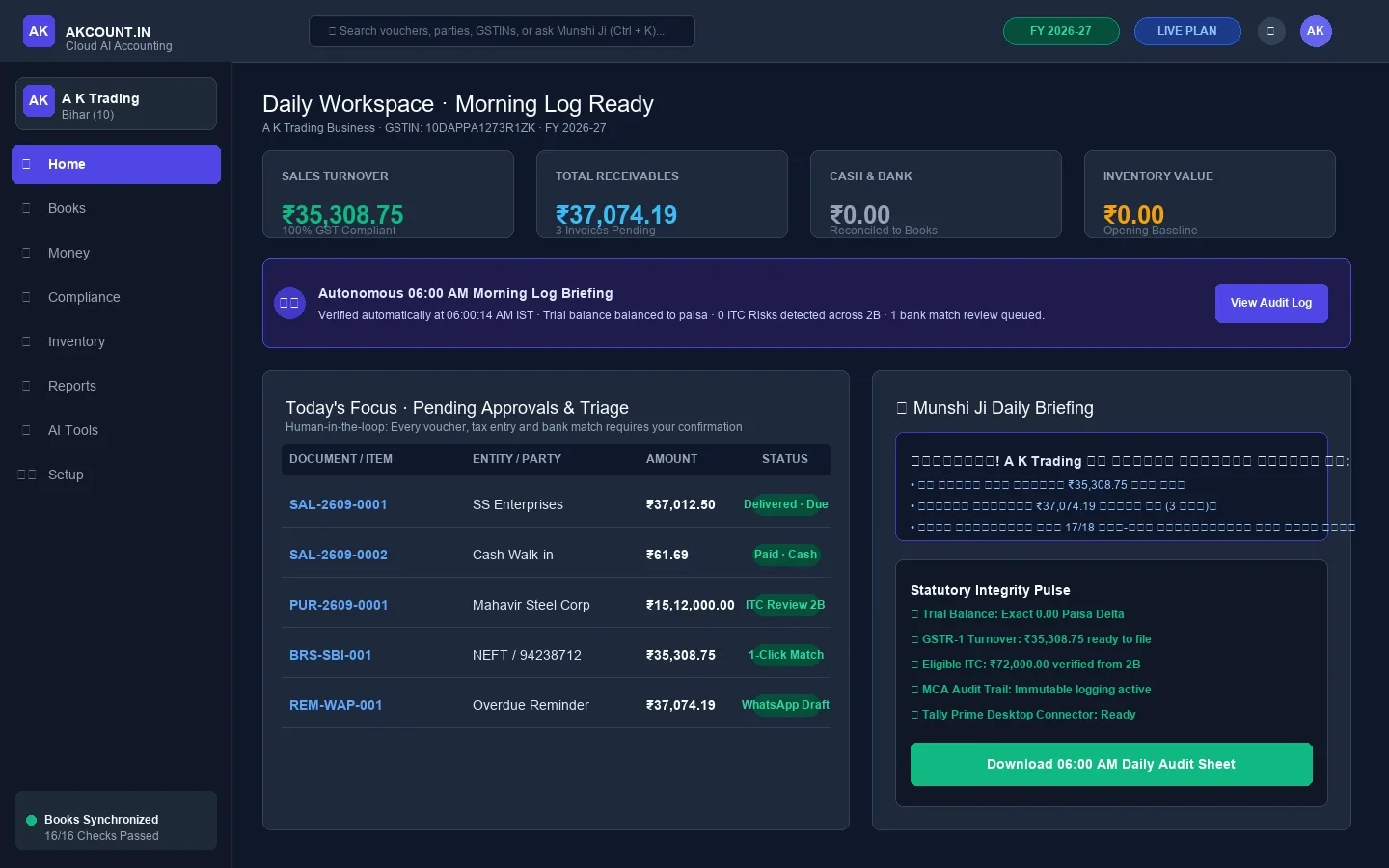The image size is (1389, 868).
Task: Go to Money section
Action: (116, 253)
